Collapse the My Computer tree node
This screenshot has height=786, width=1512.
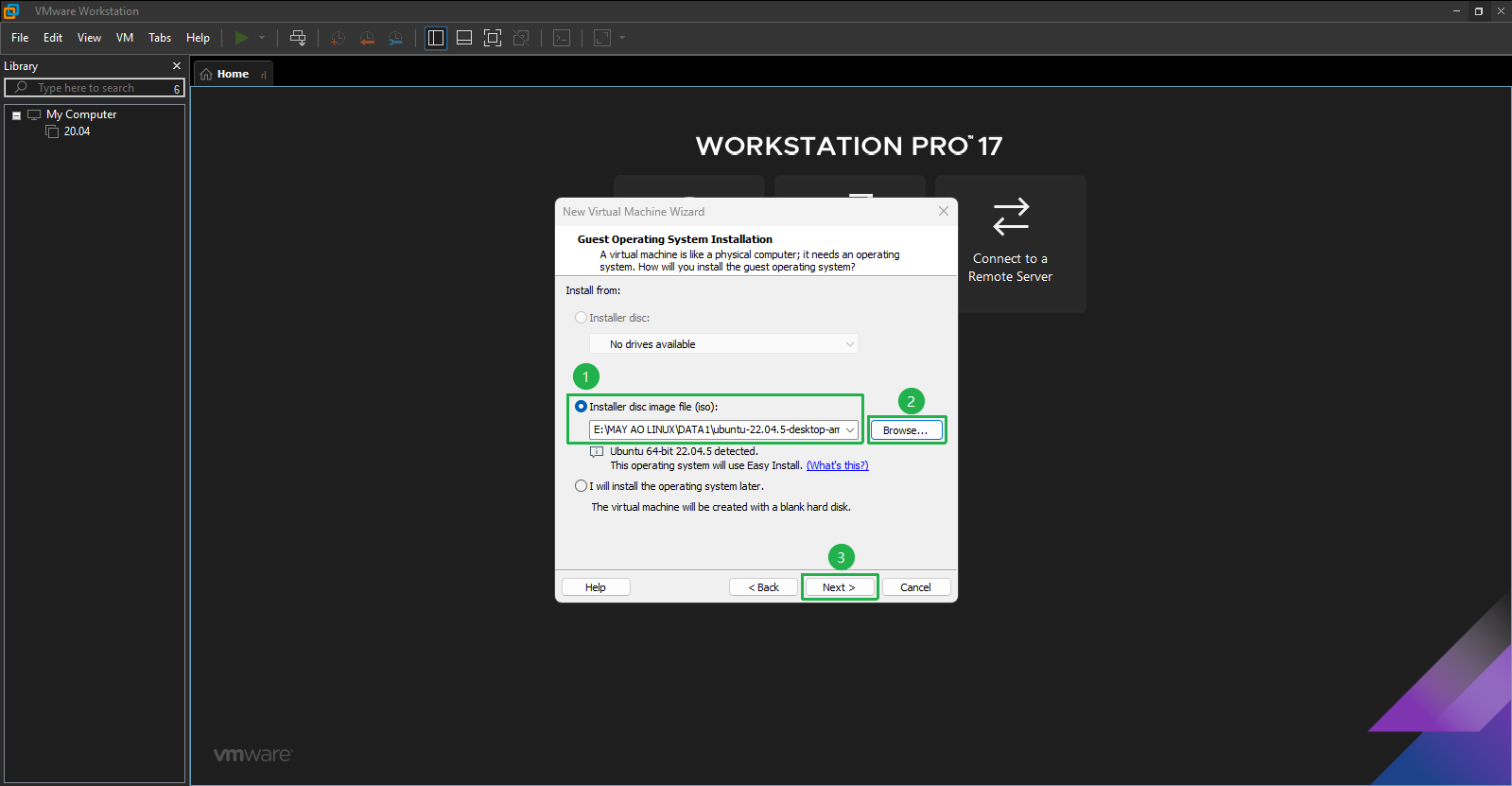pos(16,115)
